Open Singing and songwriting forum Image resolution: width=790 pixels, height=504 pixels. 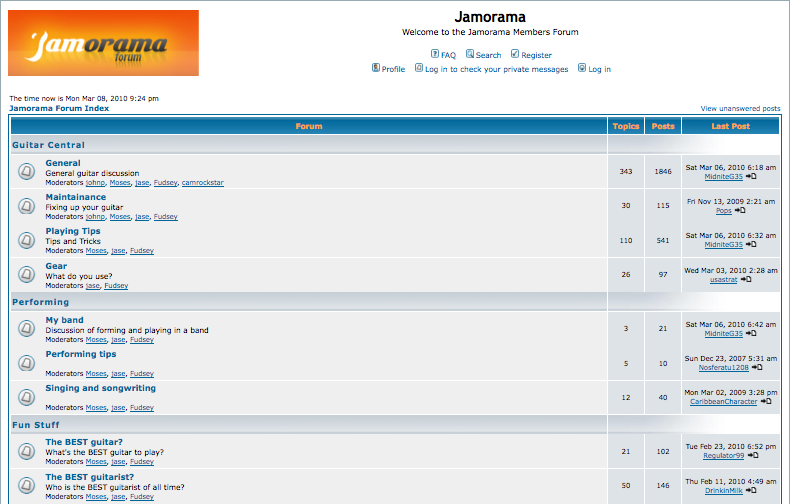click(x=101, y=388)
